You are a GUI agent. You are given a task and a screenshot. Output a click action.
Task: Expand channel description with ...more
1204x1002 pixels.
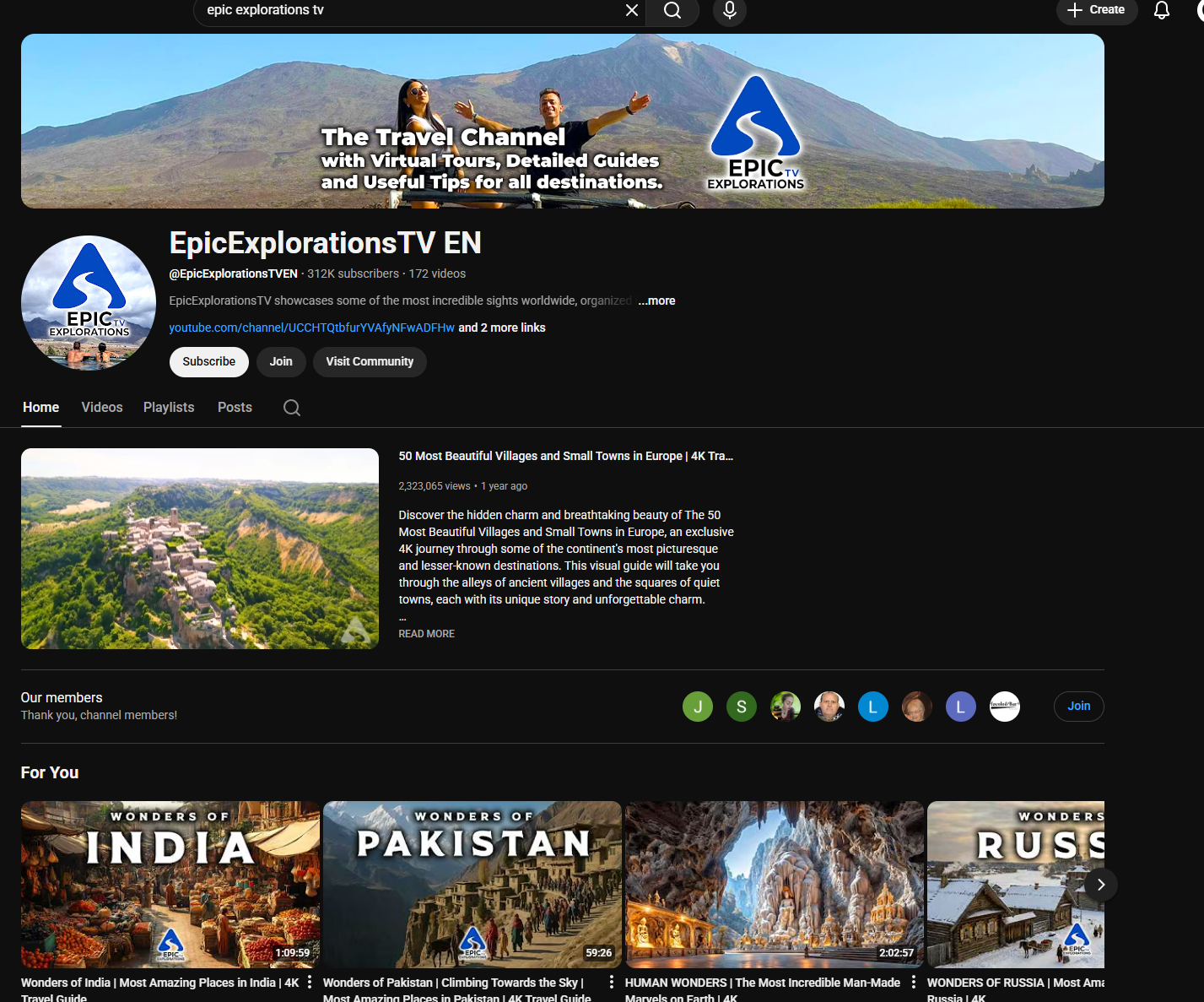(656, 301)
